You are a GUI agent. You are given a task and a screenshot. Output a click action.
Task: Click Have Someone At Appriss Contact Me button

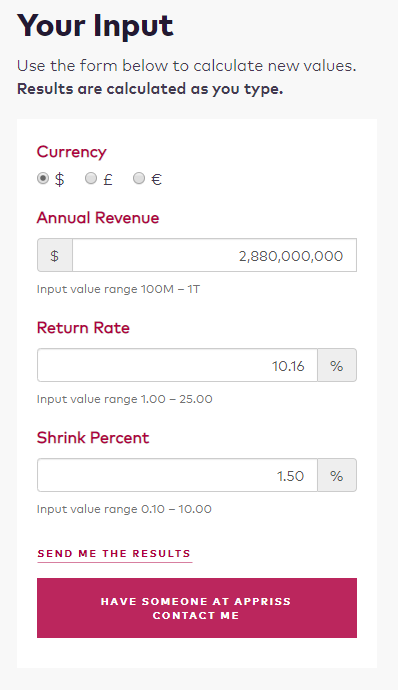pyautogui.click(x=197, y=608)
